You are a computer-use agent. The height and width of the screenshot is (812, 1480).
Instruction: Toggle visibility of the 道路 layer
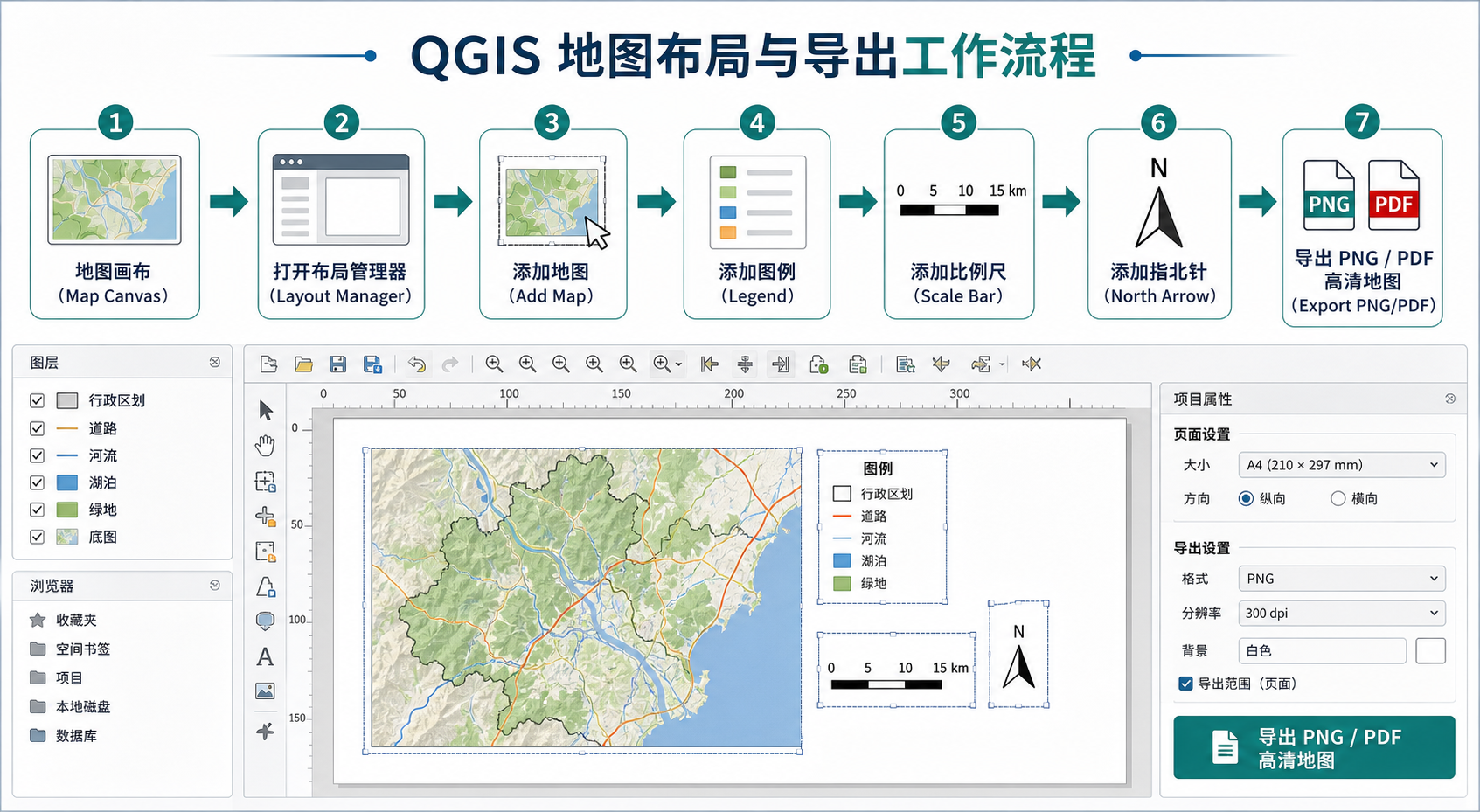[x=37, y=428]
